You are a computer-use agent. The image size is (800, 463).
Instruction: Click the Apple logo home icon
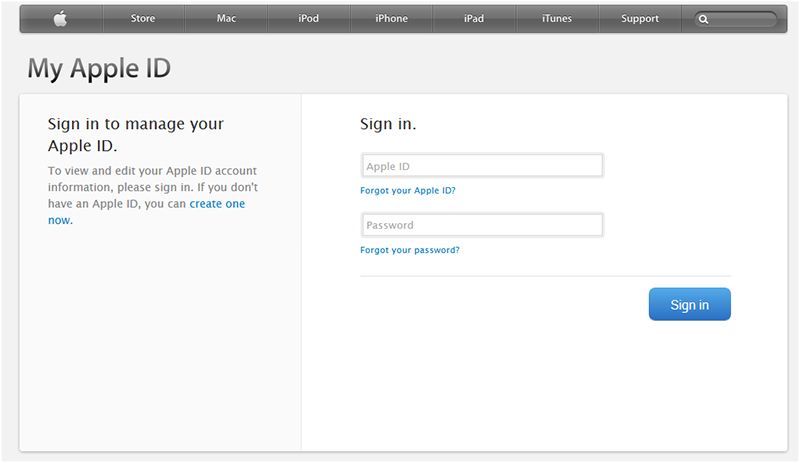pyautogui.click(x=61, y=19)
